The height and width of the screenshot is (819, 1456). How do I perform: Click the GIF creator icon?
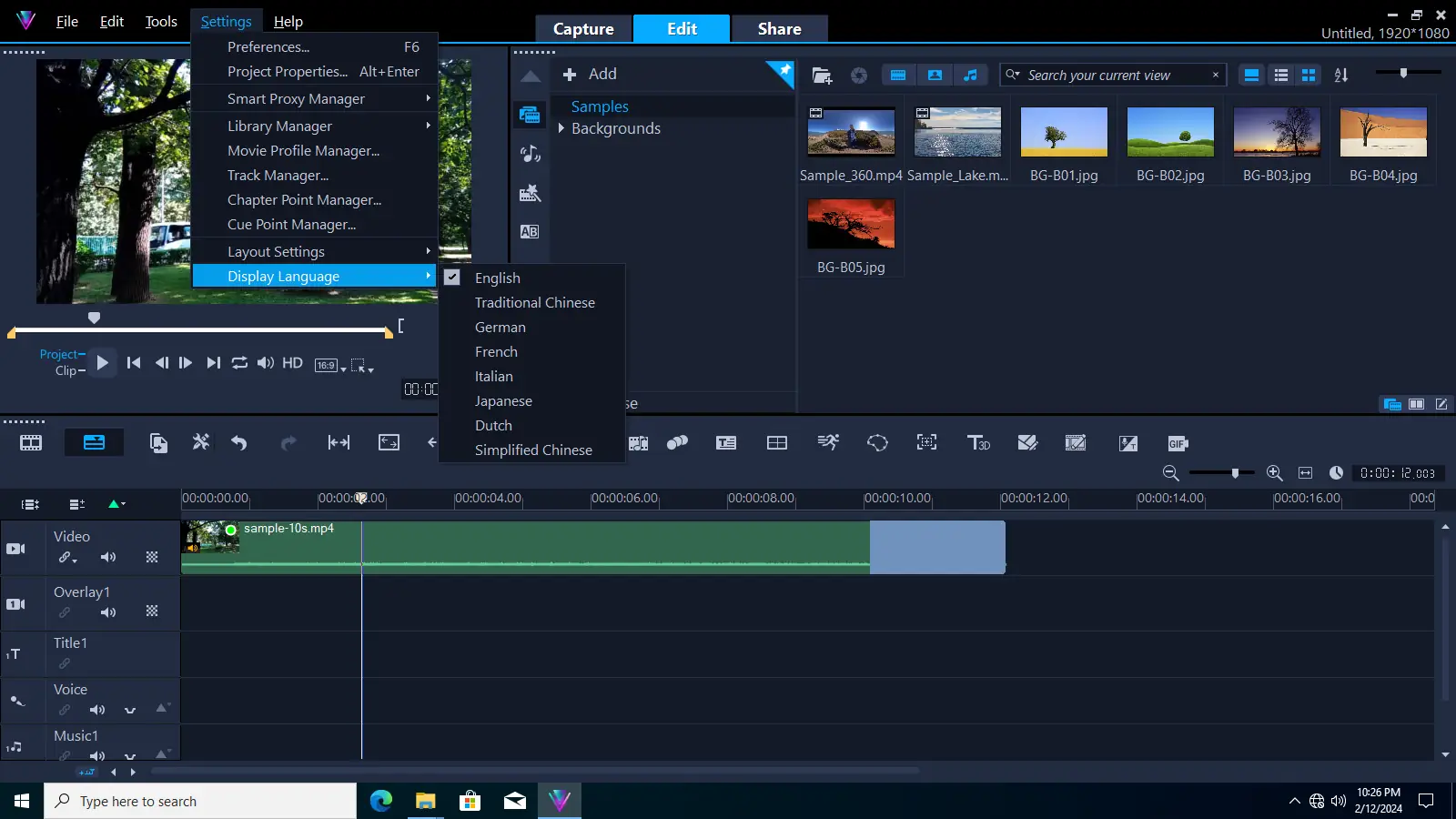[1178, 444]
